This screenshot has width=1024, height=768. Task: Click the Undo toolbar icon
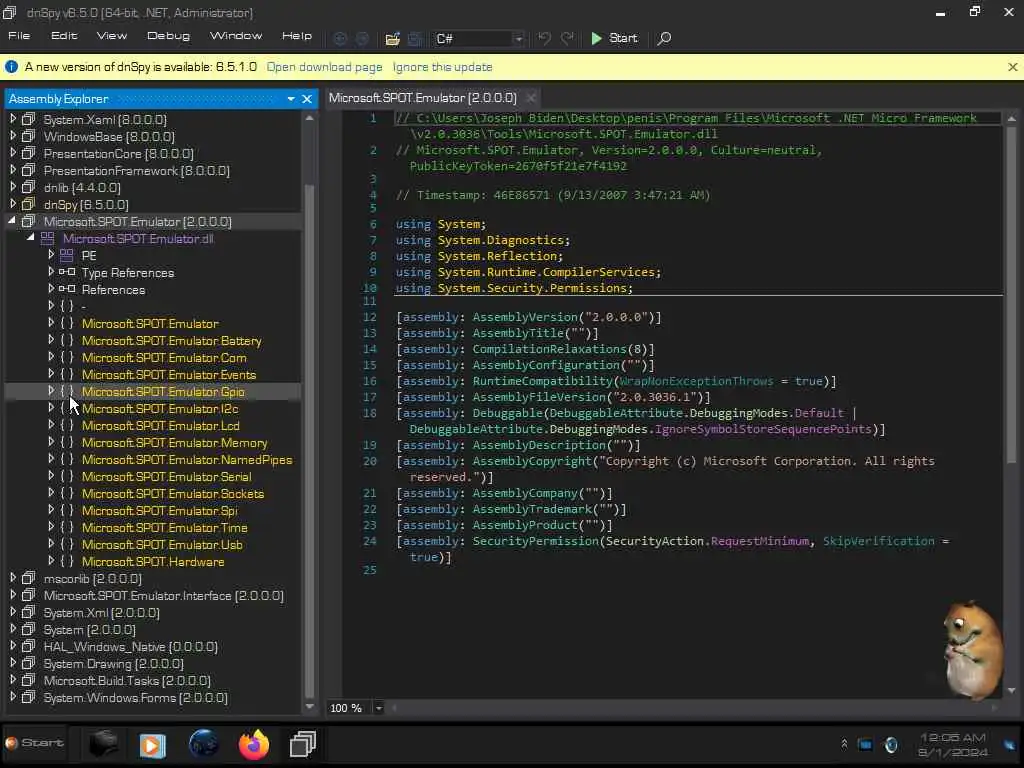point(543,39)
